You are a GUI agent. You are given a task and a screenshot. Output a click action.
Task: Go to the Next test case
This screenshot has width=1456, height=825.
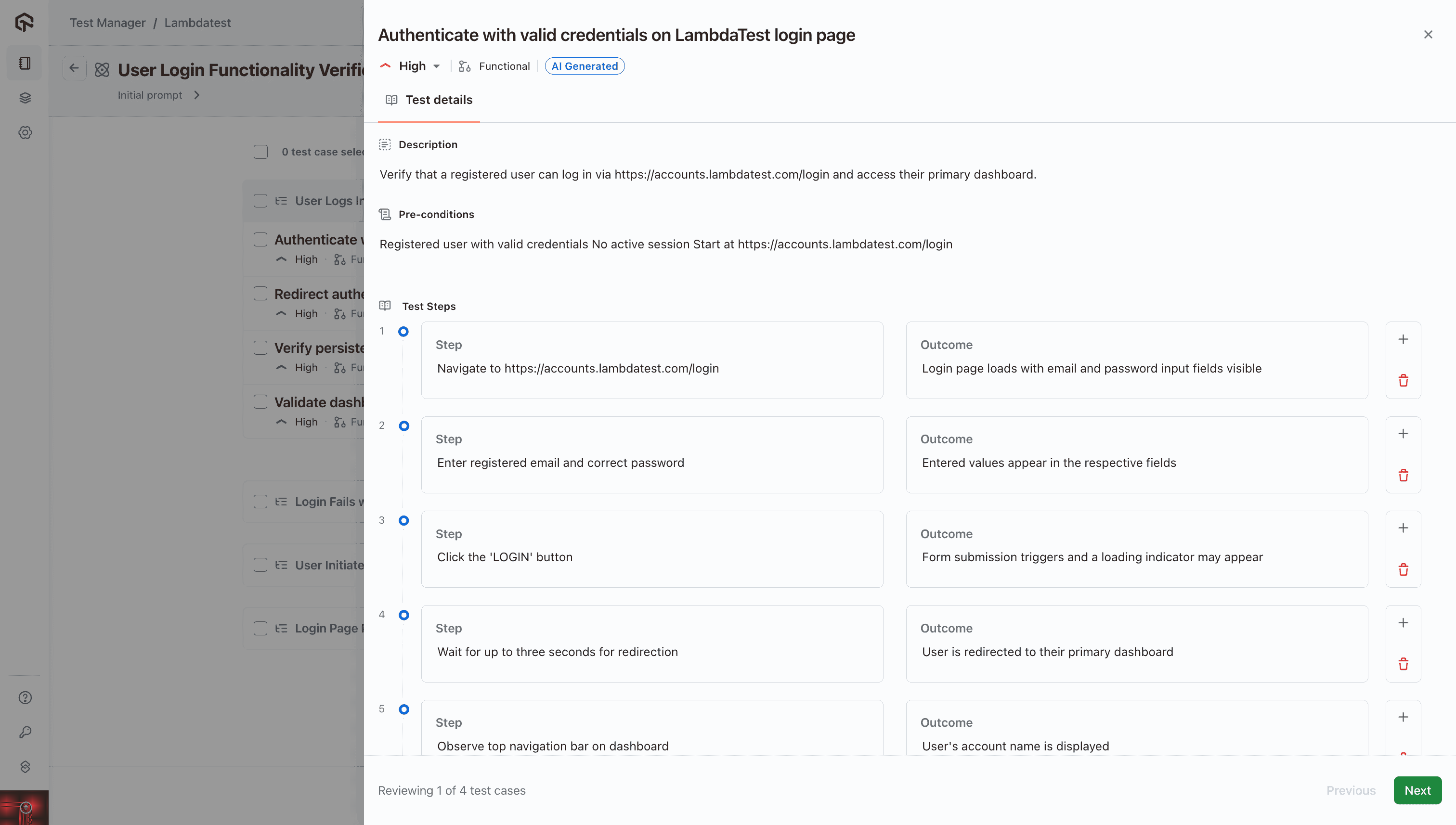click(1417, 790)
